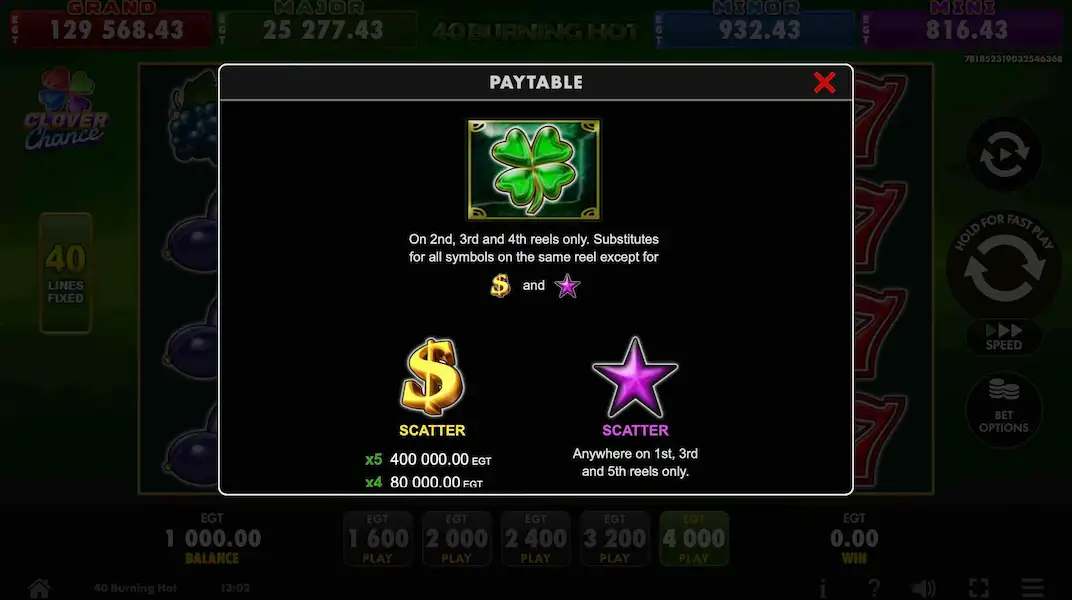
Task: Spin the reels using the circular arrows button
Action: coord(1004,267)
